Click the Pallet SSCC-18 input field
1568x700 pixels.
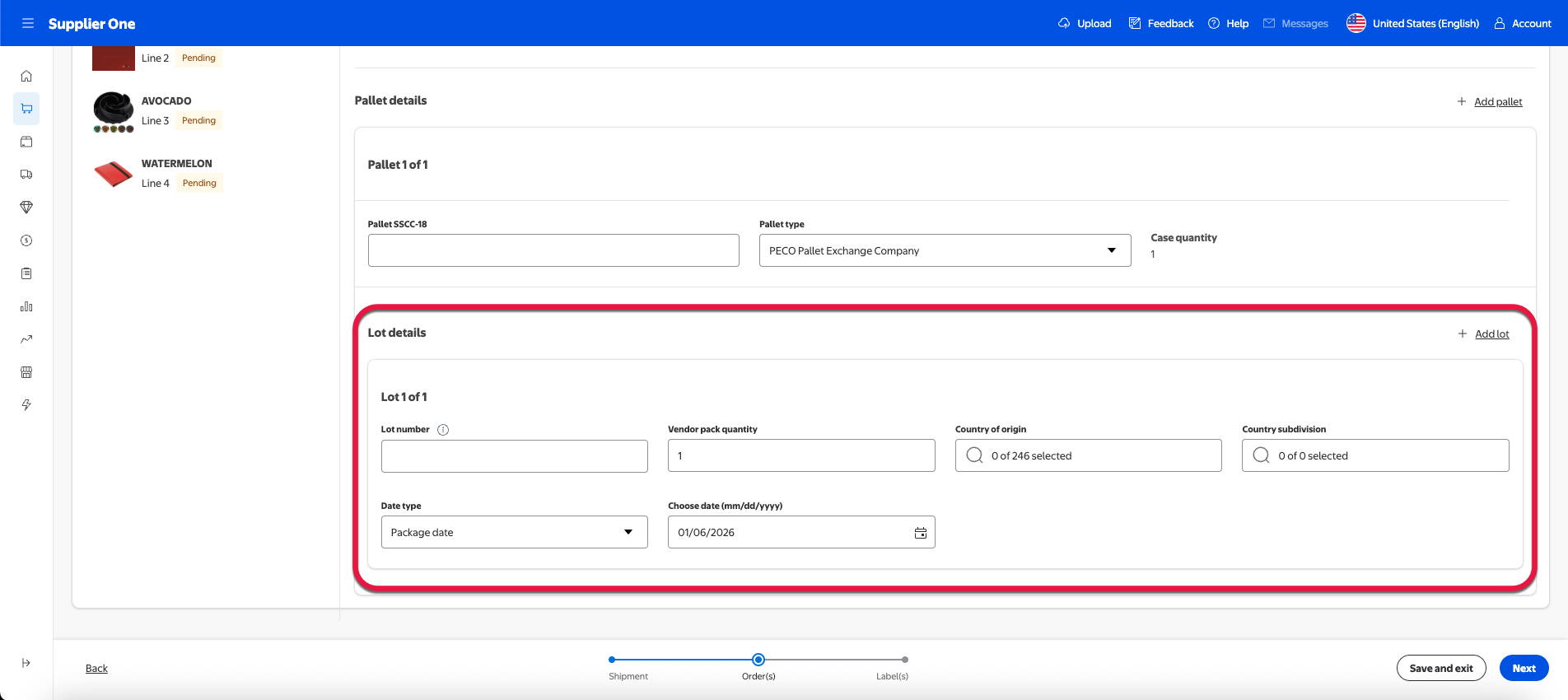point(553,250)
